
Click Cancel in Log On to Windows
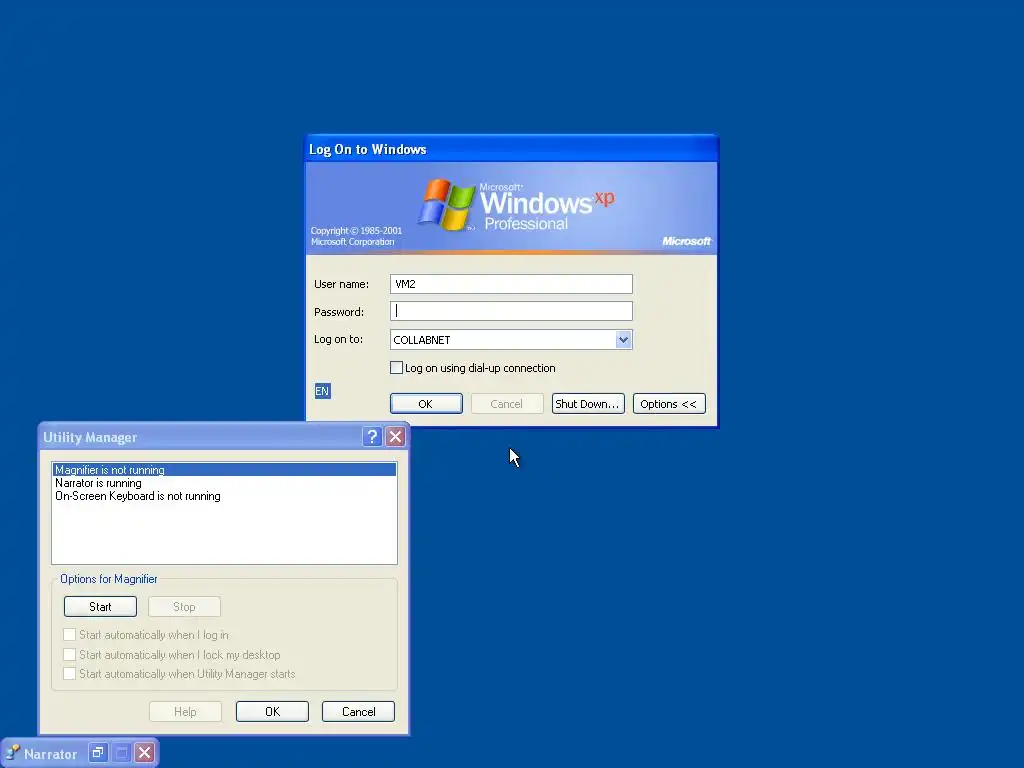(507, 404)
